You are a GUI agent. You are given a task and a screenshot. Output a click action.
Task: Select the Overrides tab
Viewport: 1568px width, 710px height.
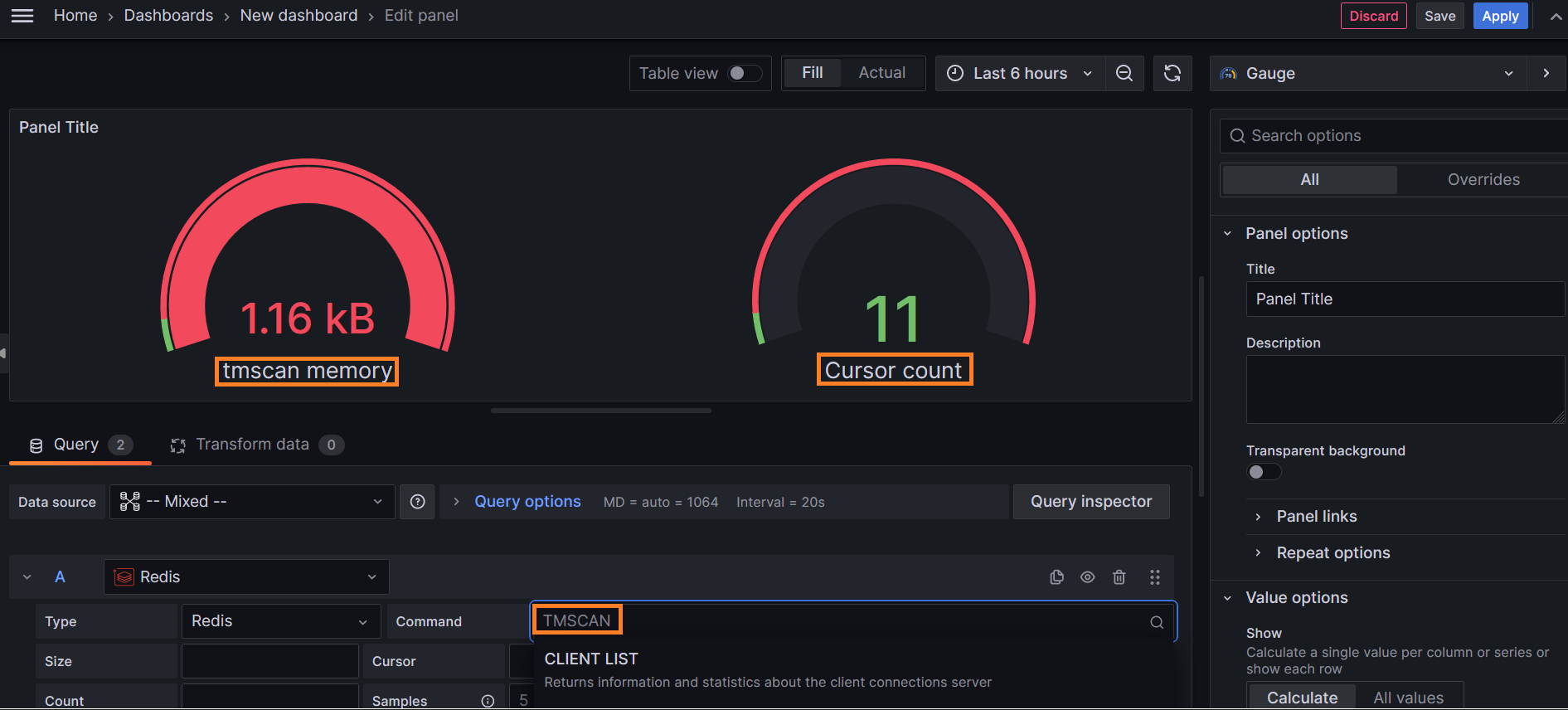click(x=1483, y=180)
